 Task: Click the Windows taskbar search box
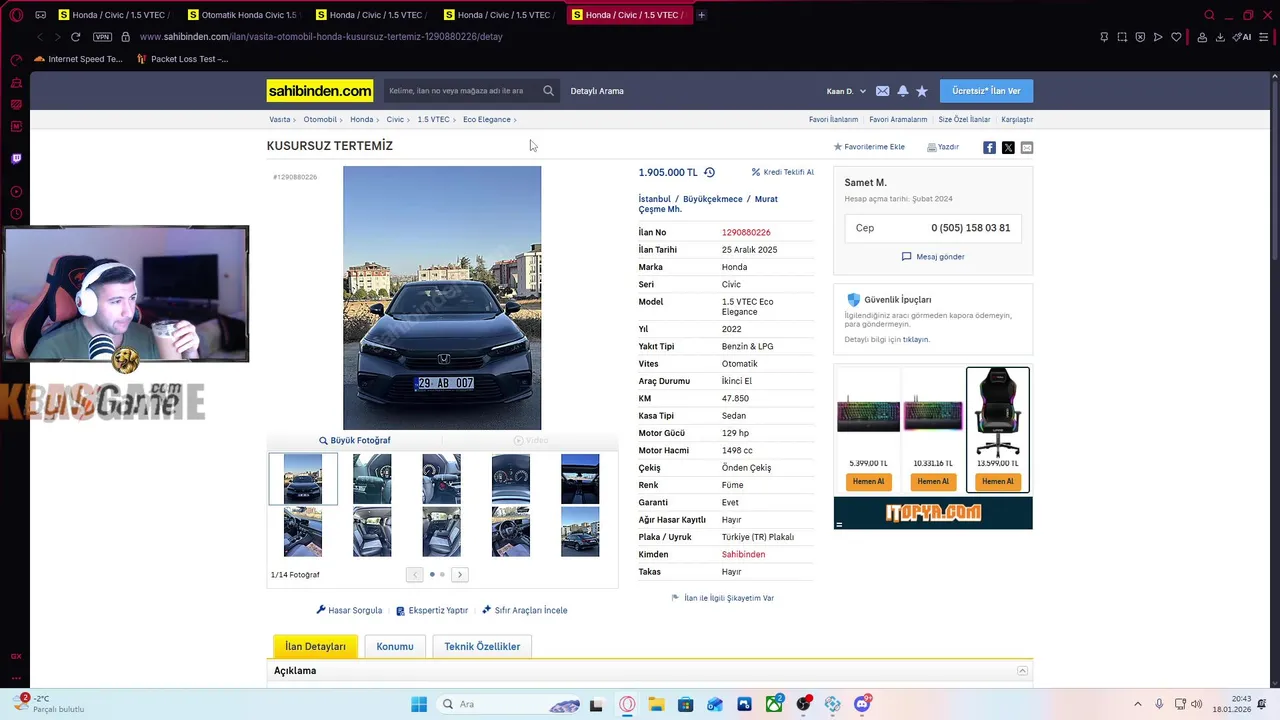pos(510,704)
